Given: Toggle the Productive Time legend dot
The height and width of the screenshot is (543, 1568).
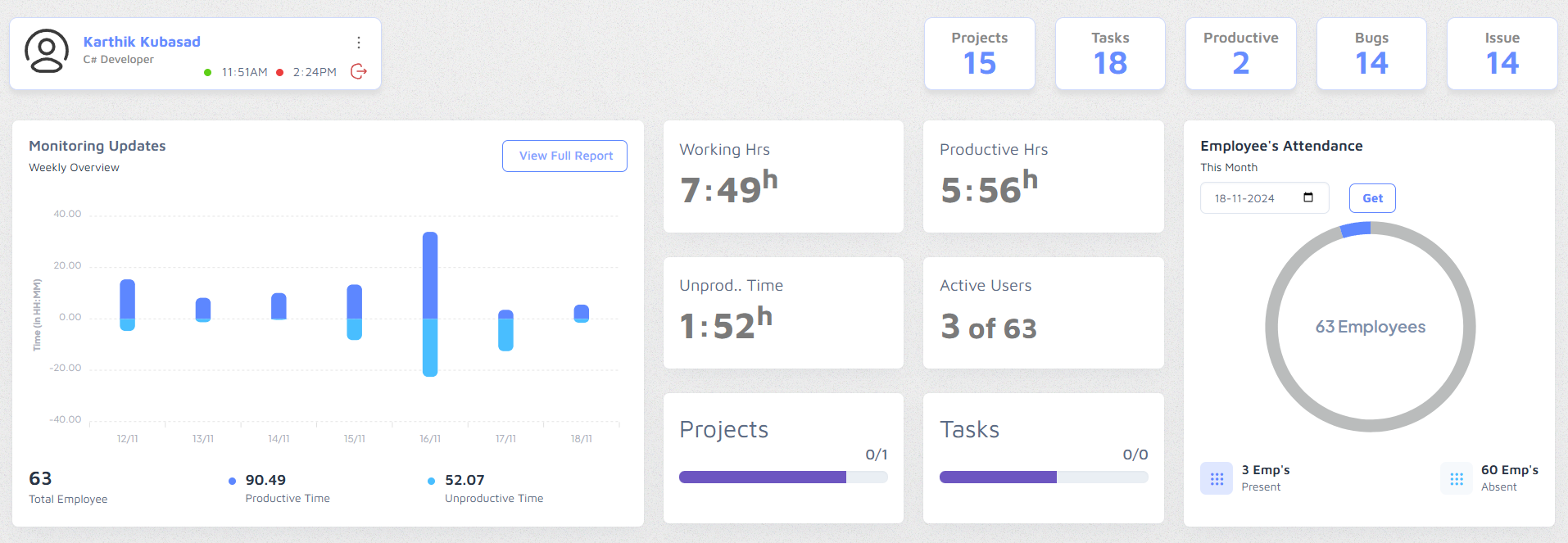Looking at the screenshot, I should pos(233,481).
